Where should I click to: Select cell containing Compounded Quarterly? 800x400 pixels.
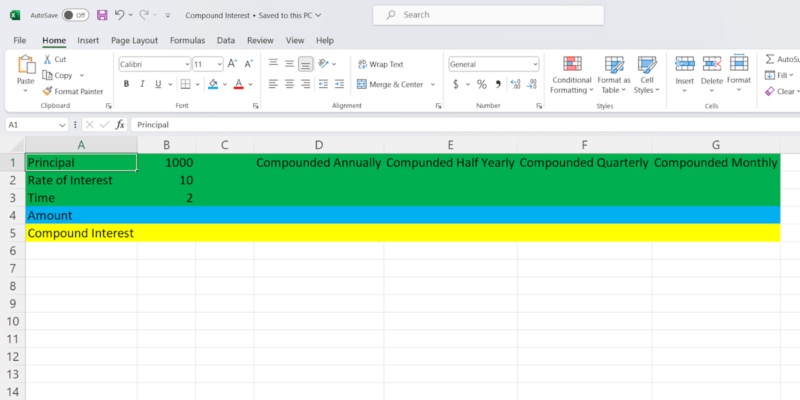(584, 163)
